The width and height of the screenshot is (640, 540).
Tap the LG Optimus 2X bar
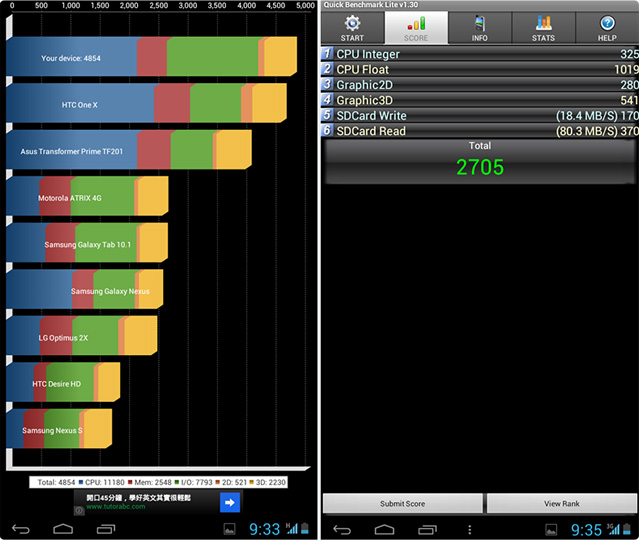pos(82,336)
